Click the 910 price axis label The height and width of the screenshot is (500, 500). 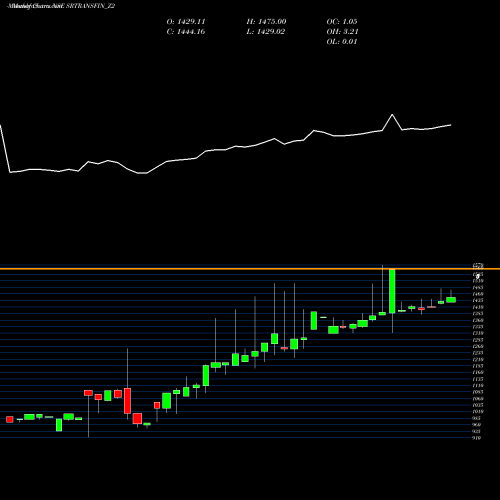pyautogui.click(x=477, y=438)
